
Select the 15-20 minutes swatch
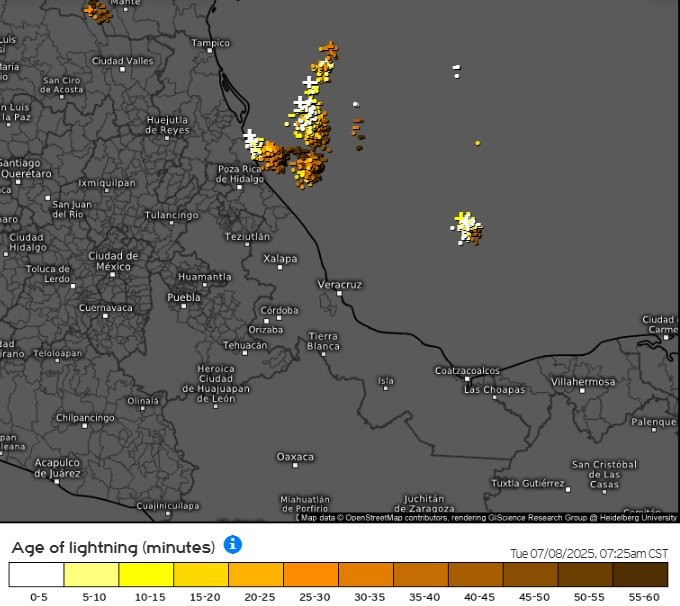201,575
